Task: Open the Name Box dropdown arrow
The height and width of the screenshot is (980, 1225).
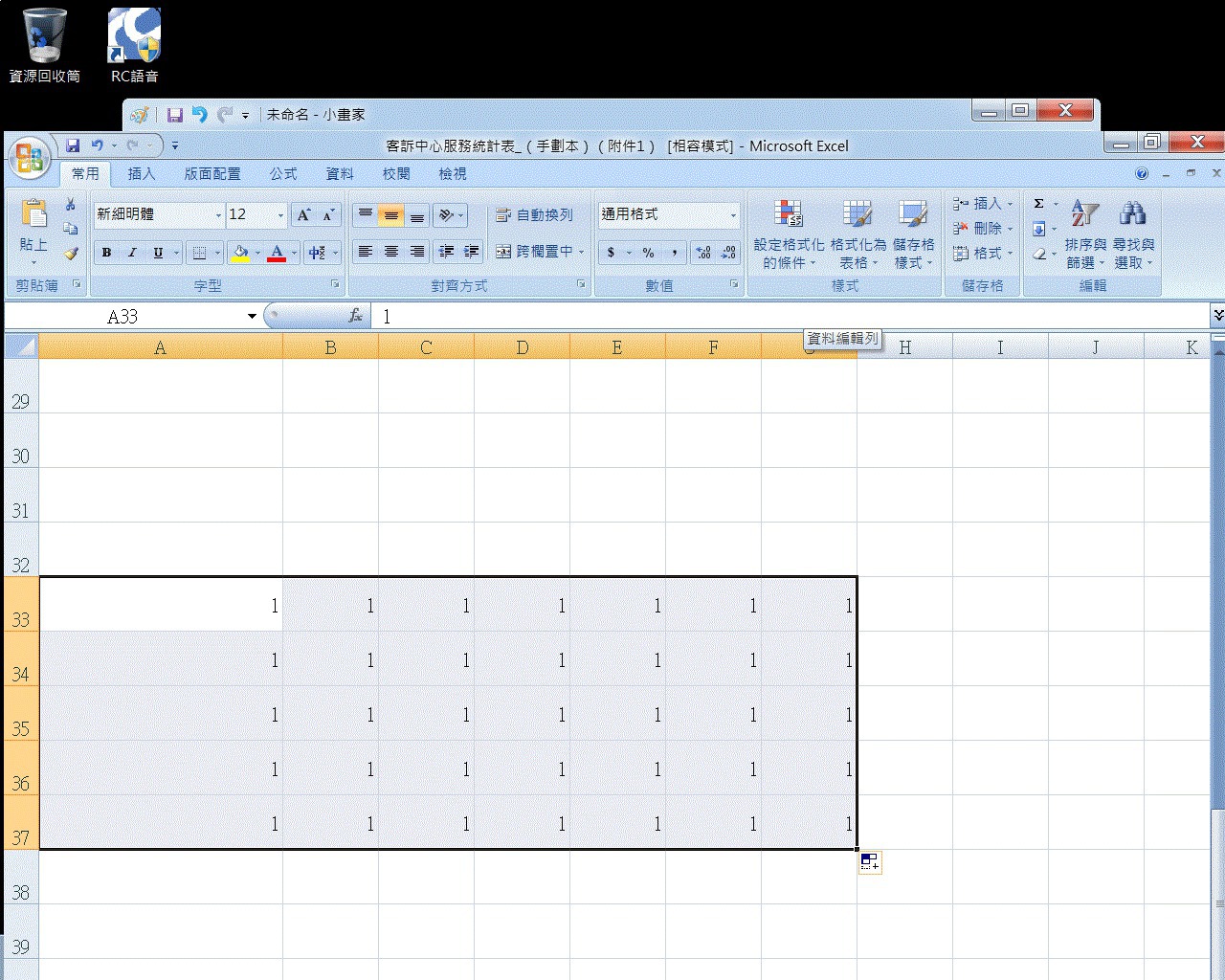Action: pyautogui.click(x=252, y=317)
